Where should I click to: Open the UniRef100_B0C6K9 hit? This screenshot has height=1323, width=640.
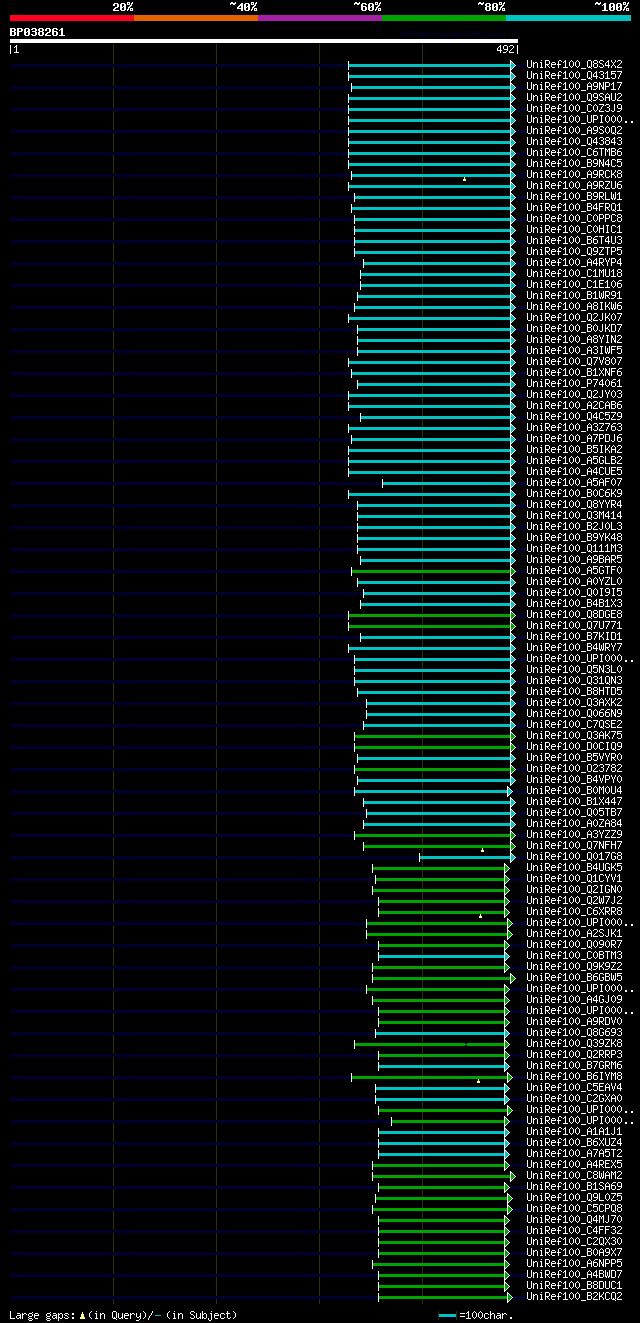[x=574, y=493]
